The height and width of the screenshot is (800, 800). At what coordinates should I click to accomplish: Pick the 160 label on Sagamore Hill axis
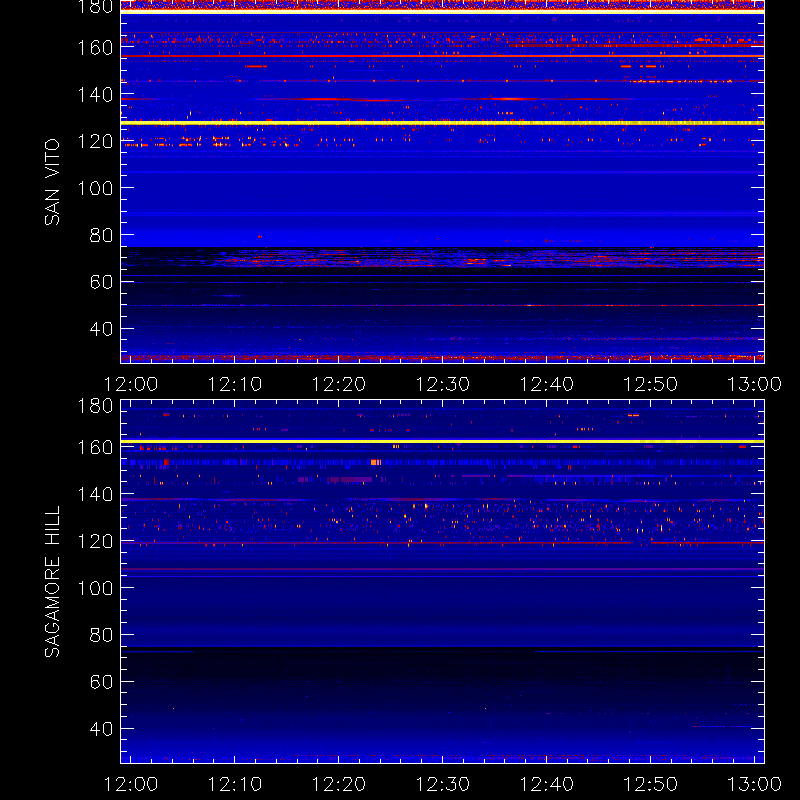[95, 447]
